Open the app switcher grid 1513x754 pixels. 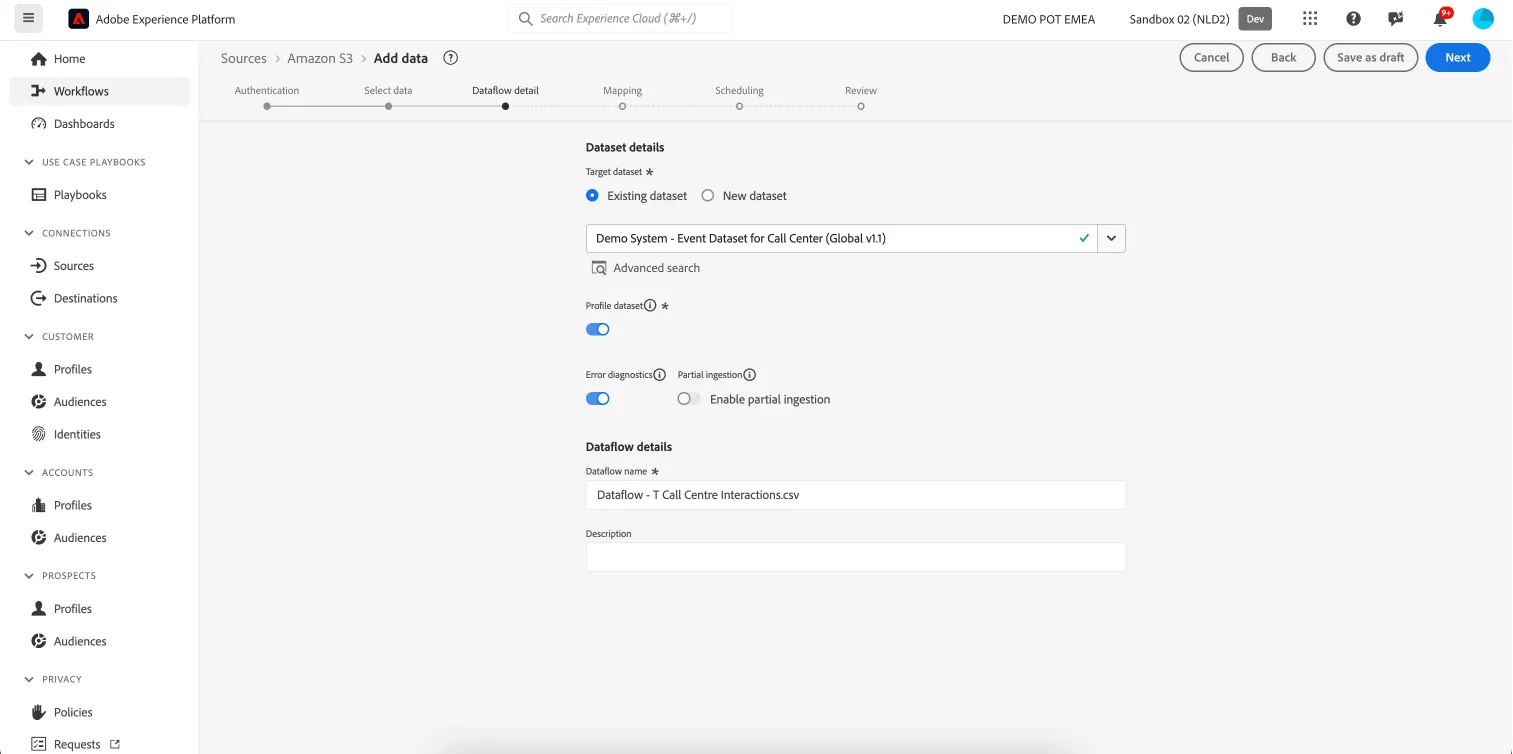(1310, 19)
